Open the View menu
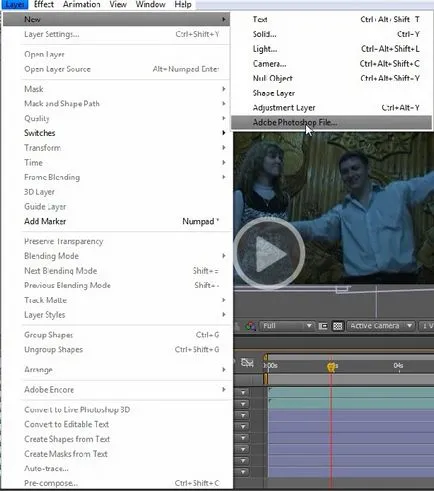 [118, 5]
